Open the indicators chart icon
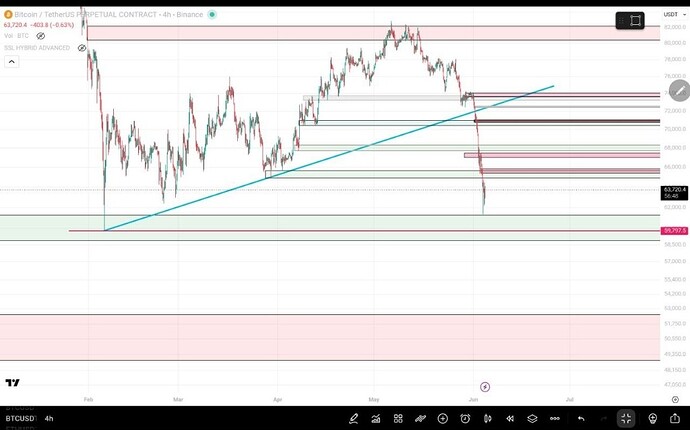Screen dimensions: 690x430 (376, 419)
